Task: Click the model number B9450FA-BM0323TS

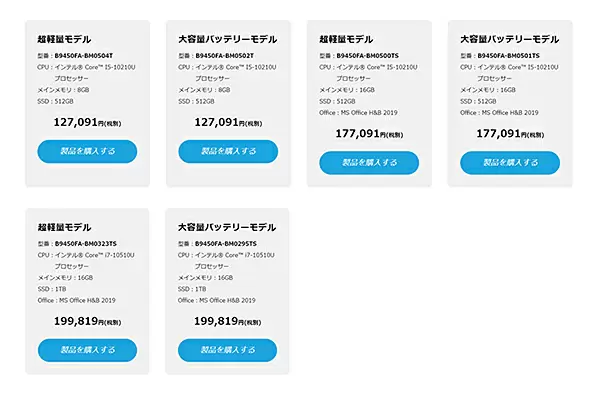Action: 86,244
